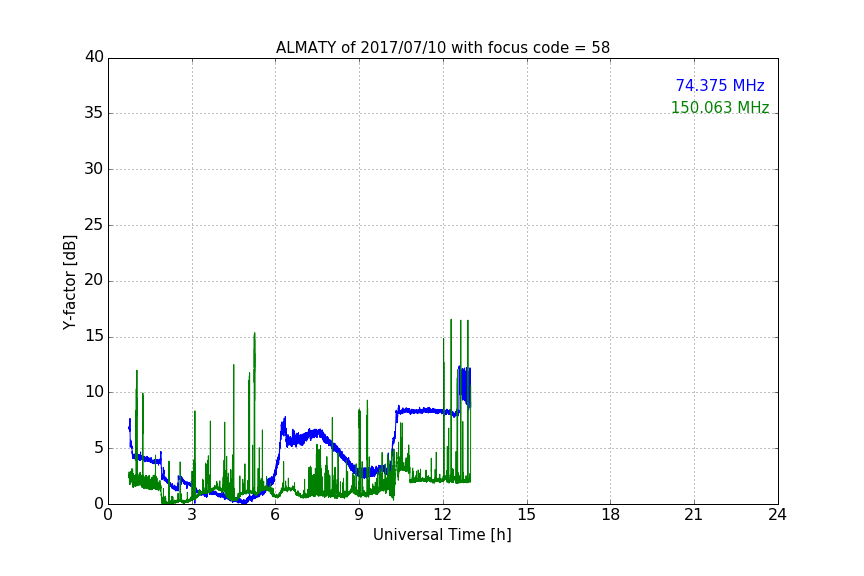Click the x-axis tick label '12'
This screenshot has height=576, width=864.
[443, 515]
